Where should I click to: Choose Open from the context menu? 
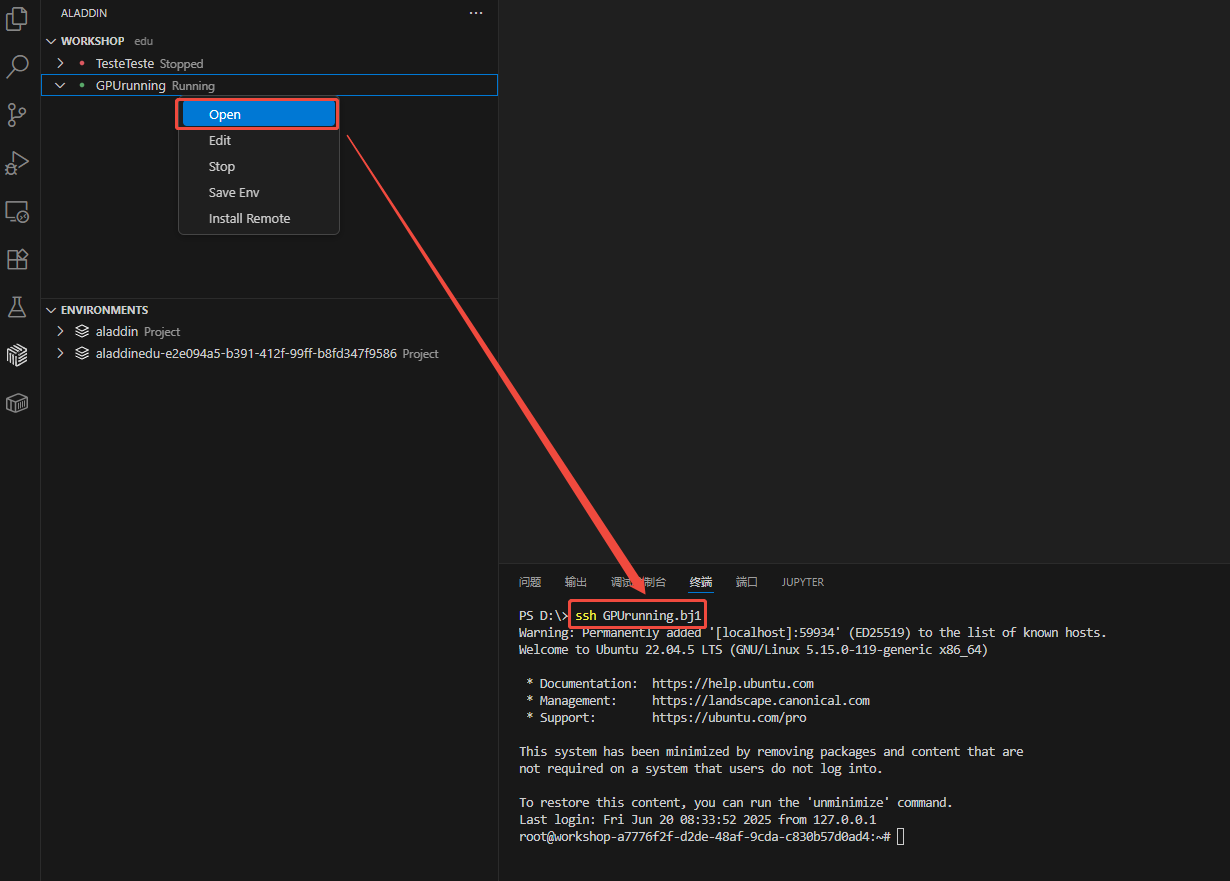point(225,115)
